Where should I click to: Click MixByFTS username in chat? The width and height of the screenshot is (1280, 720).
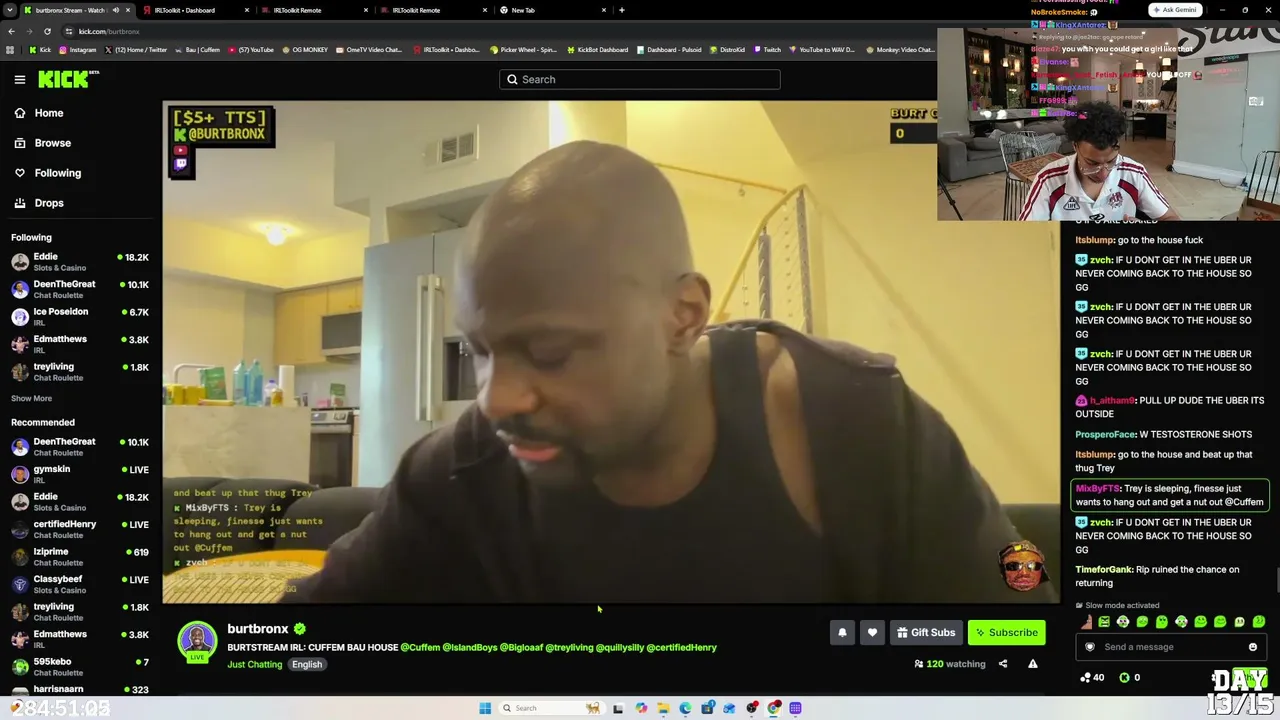click(1098, 489)
